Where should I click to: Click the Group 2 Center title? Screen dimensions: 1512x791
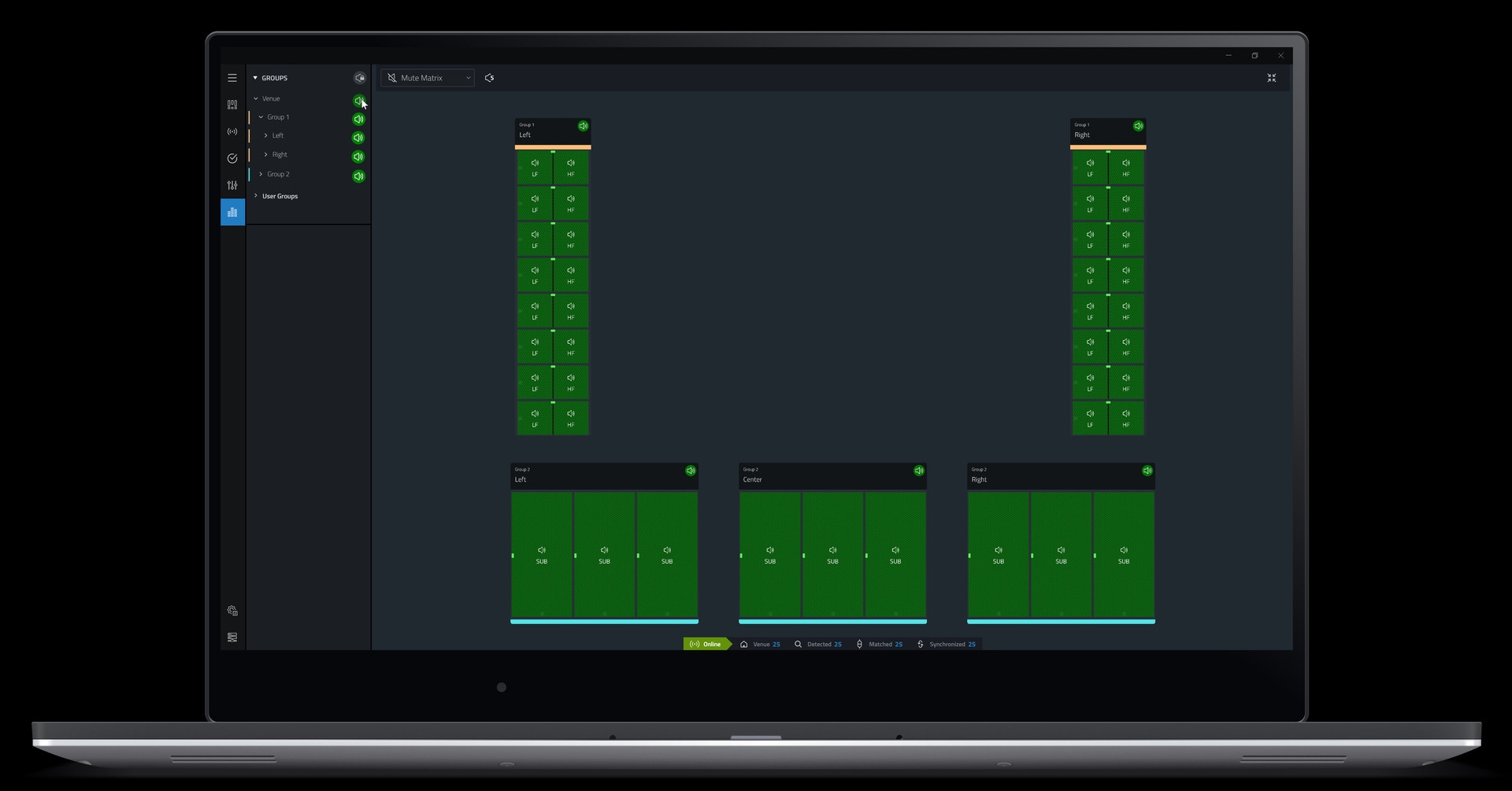753,479
